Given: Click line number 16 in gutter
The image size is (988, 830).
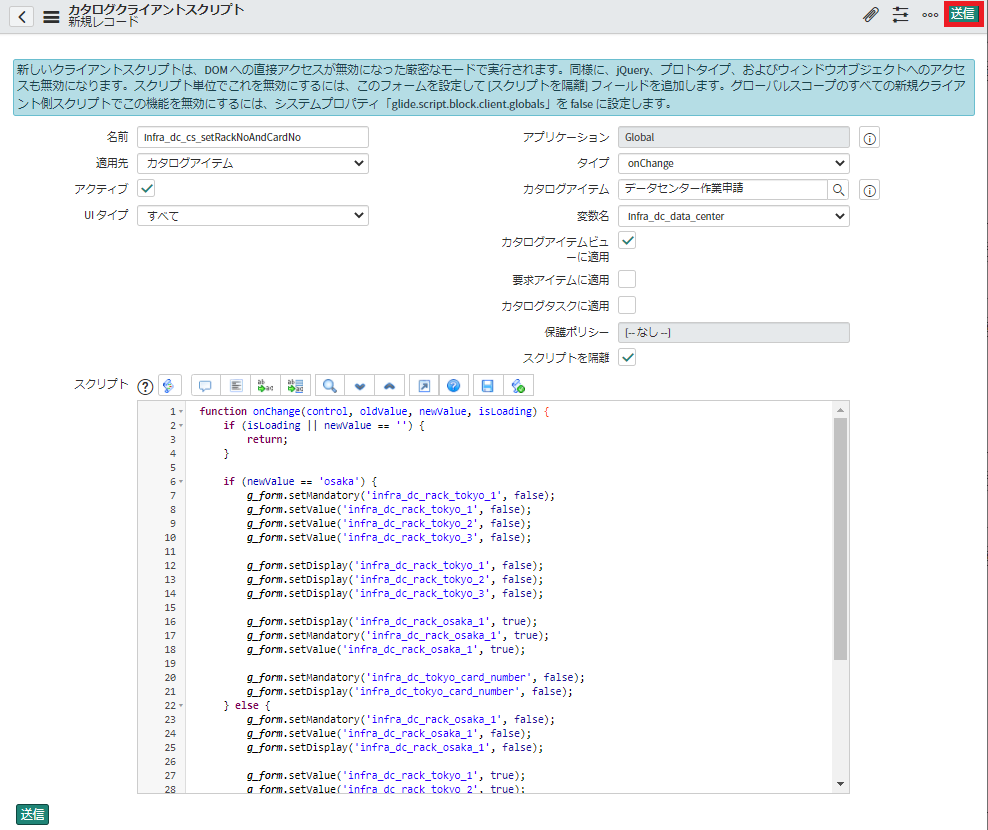Looking at the screenshot, I should [x=170, y=622].
